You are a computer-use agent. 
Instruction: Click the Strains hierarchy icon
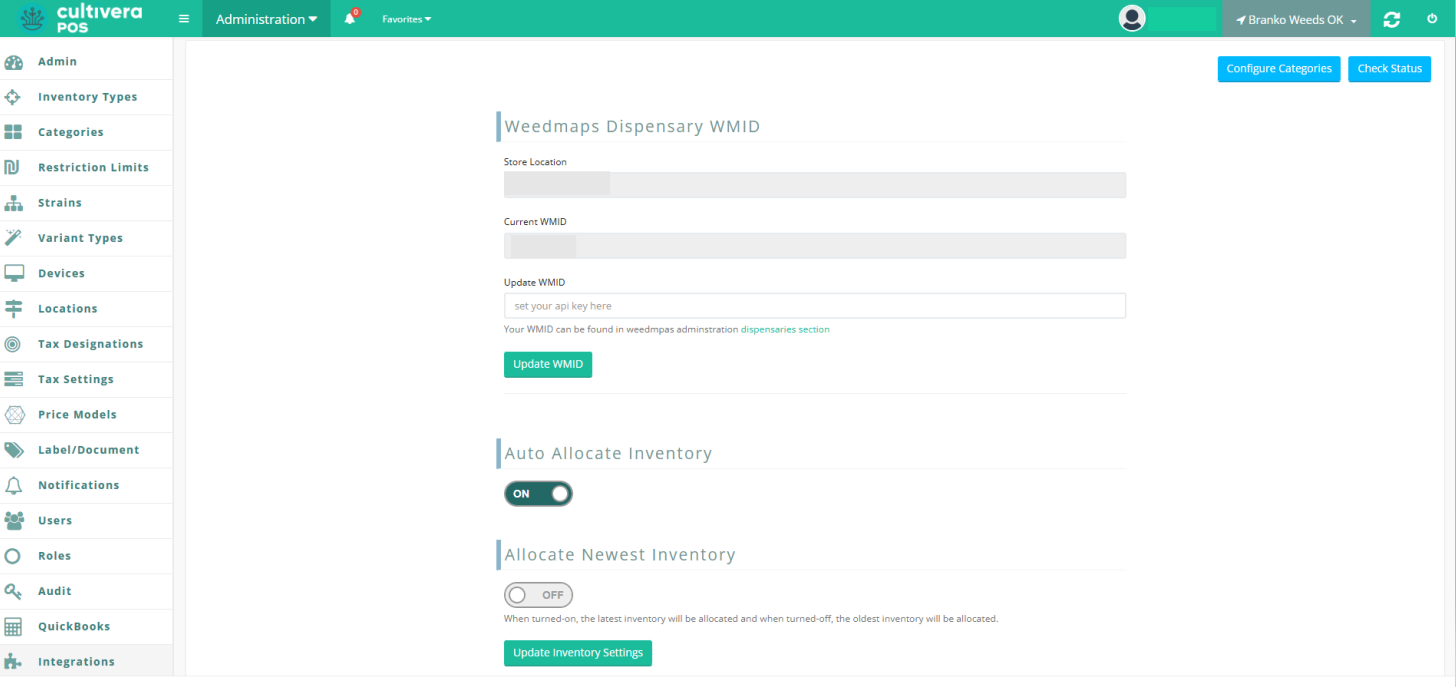13,203
